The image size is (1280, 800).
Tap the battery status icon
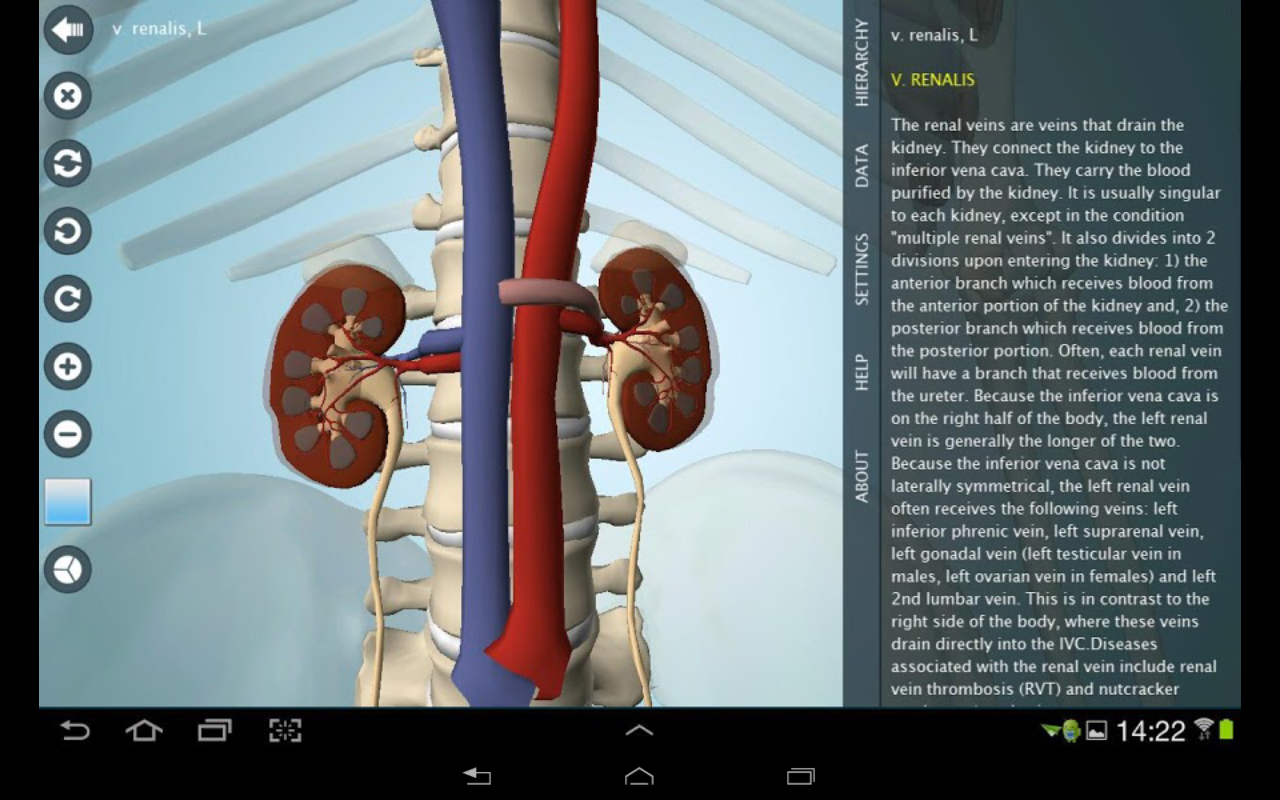1226,730
